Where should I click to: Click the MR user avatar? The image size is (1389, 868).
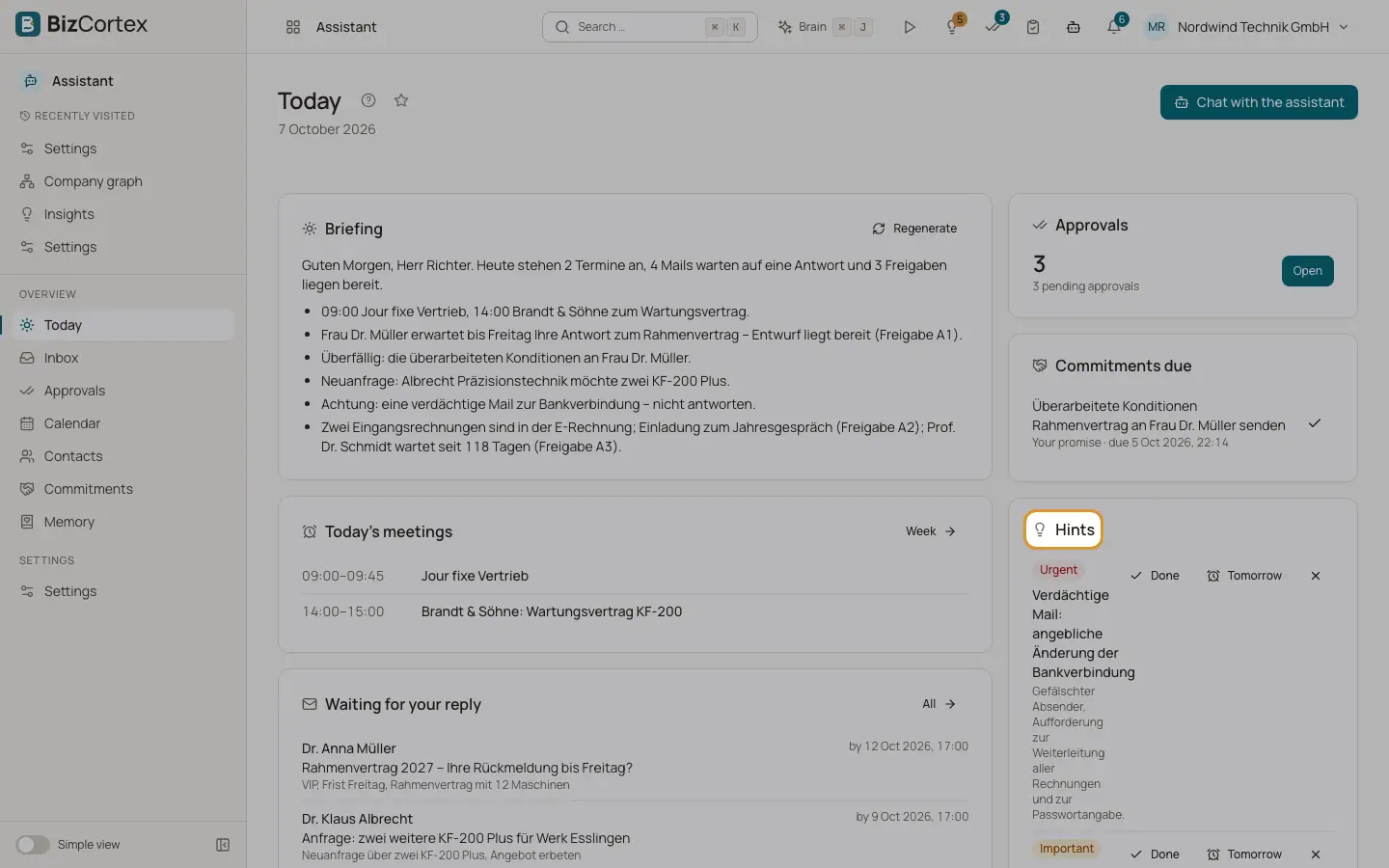1157,27
